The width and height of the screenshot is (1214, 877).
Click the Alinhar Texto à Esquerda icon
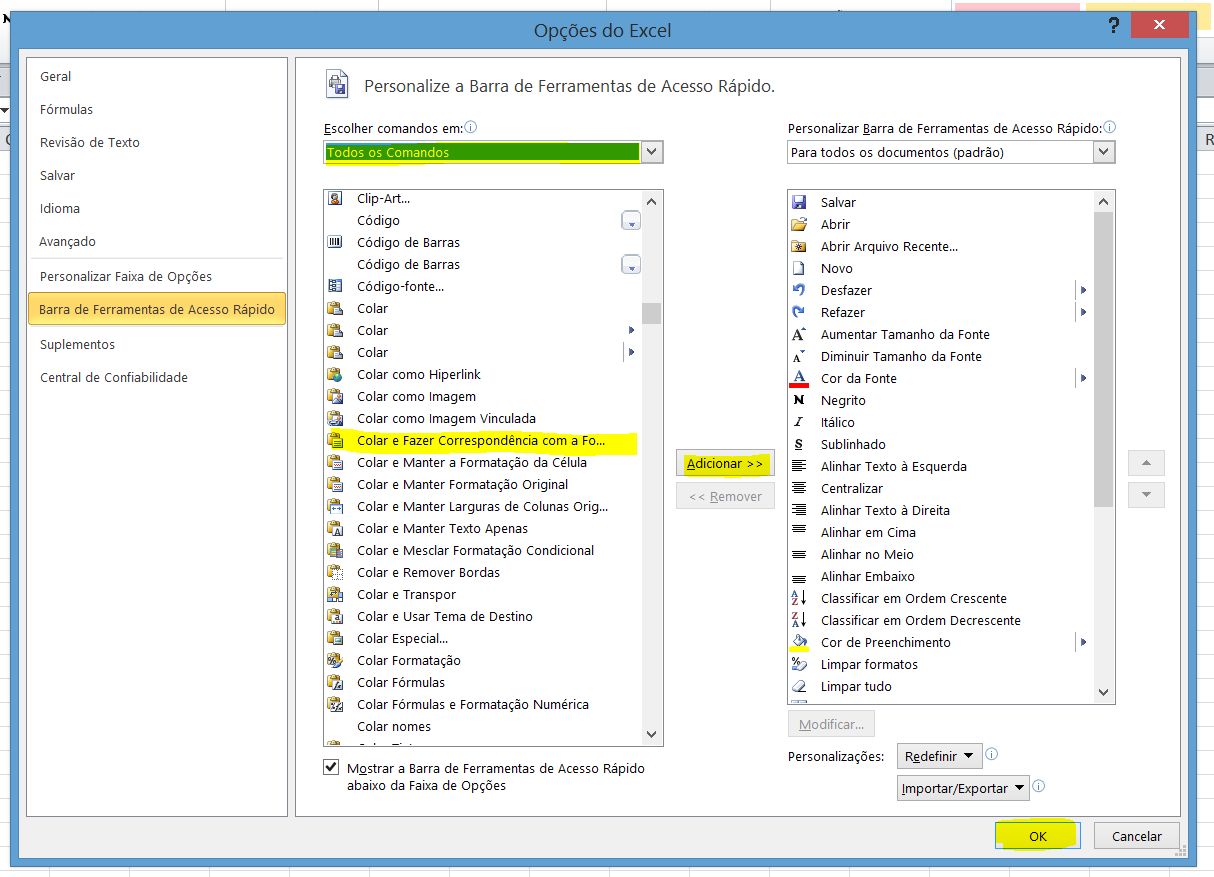[x=799, y=466]
